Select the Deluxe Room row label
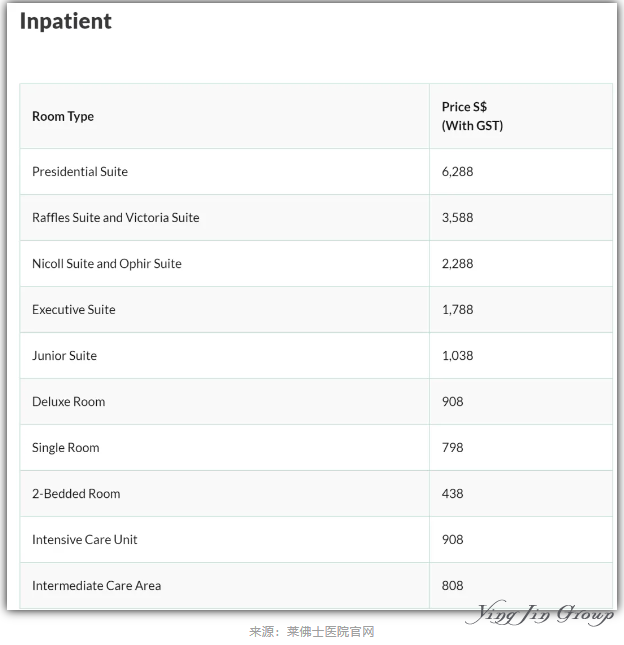Viewport: 624px width, 645px height. click(68, 402)
